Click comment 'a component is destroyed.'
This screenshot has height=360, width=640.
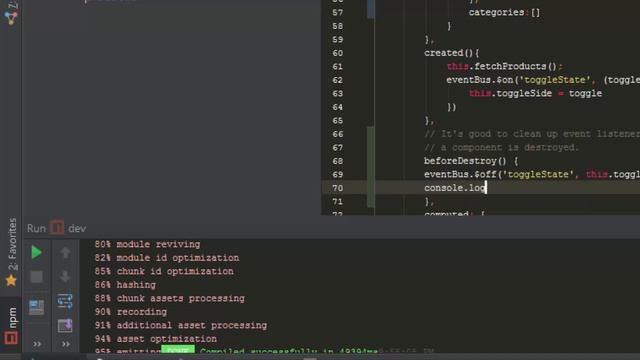pos(502,147)
